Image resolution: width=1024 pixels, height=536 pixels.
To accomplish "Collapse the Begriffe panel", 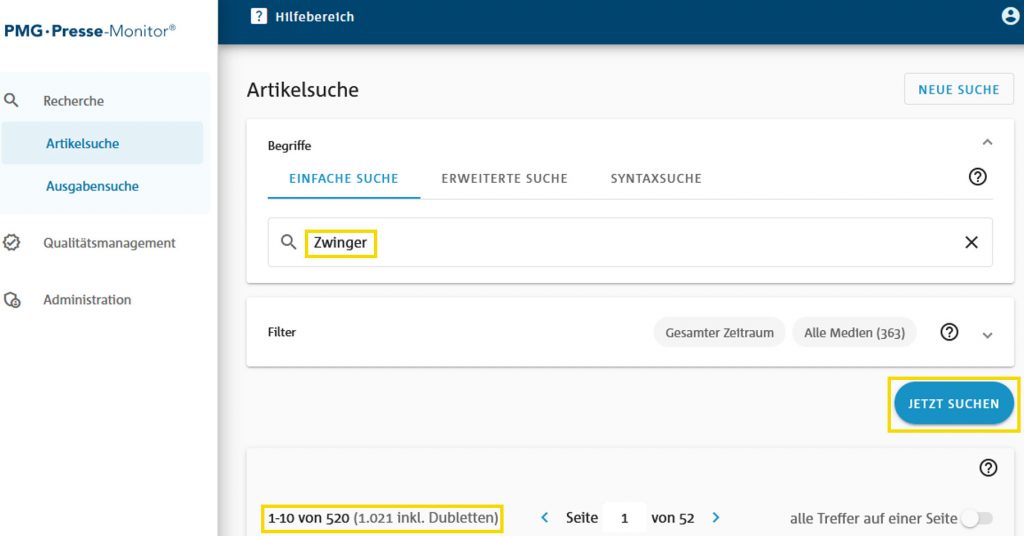I will [x=987, y=142].
